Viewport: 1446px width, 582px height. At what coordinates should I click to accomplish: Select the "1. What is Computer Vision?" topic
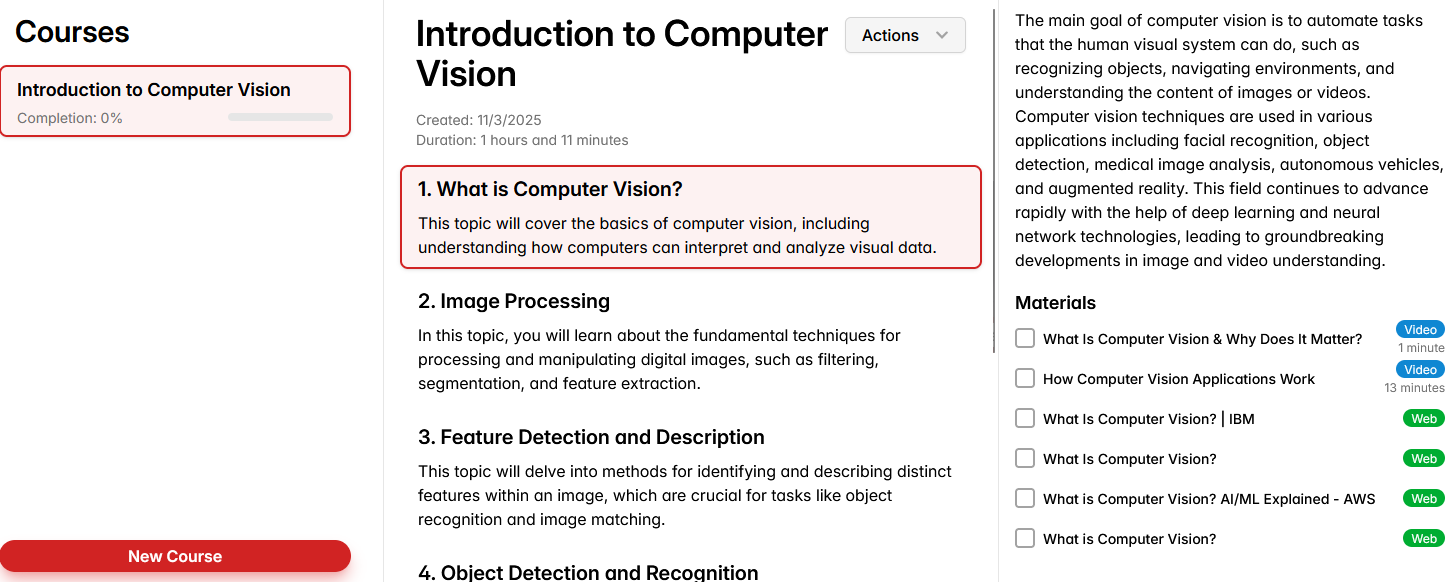(690, 217)
